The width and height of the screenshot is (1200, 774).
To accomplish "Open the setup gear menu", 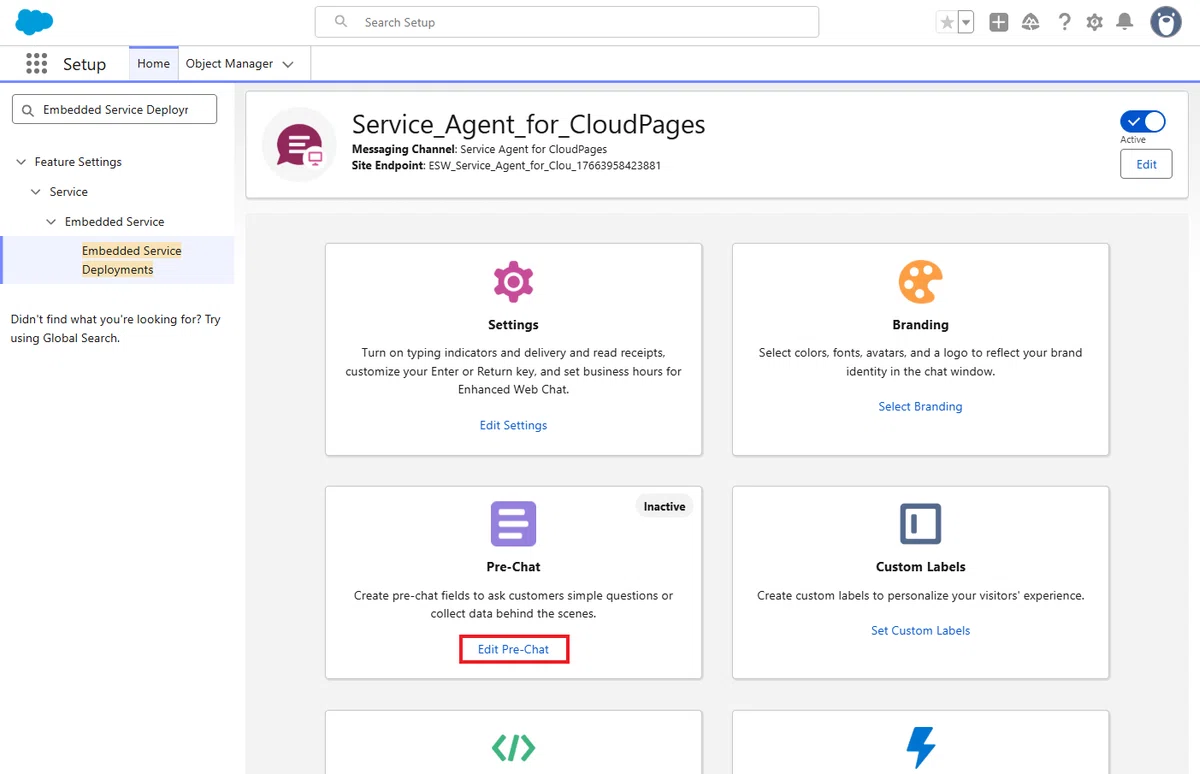I will [1095, 22].
